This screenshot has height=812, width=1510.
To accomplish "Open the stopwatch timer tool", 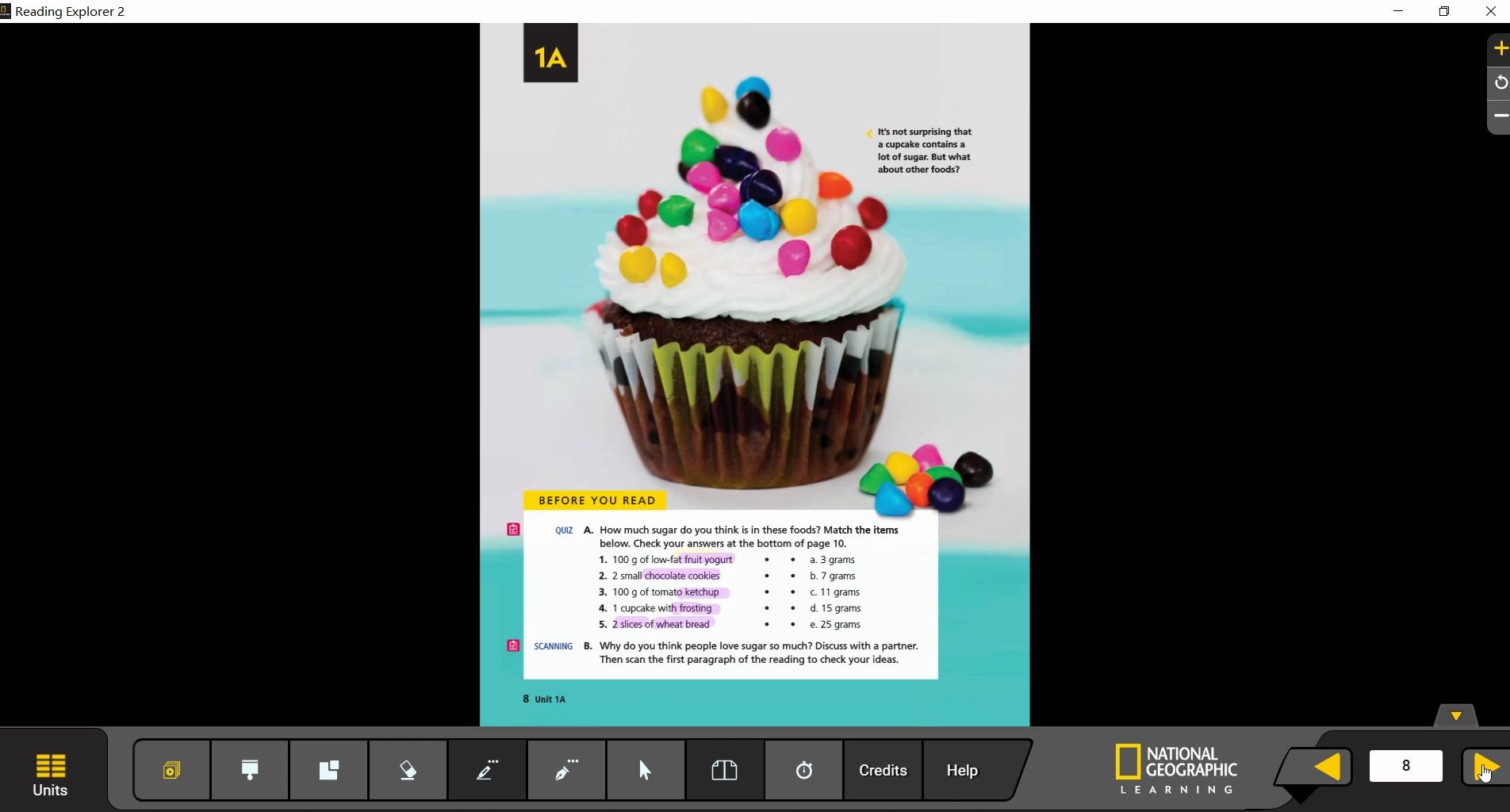I will point(803,770).
